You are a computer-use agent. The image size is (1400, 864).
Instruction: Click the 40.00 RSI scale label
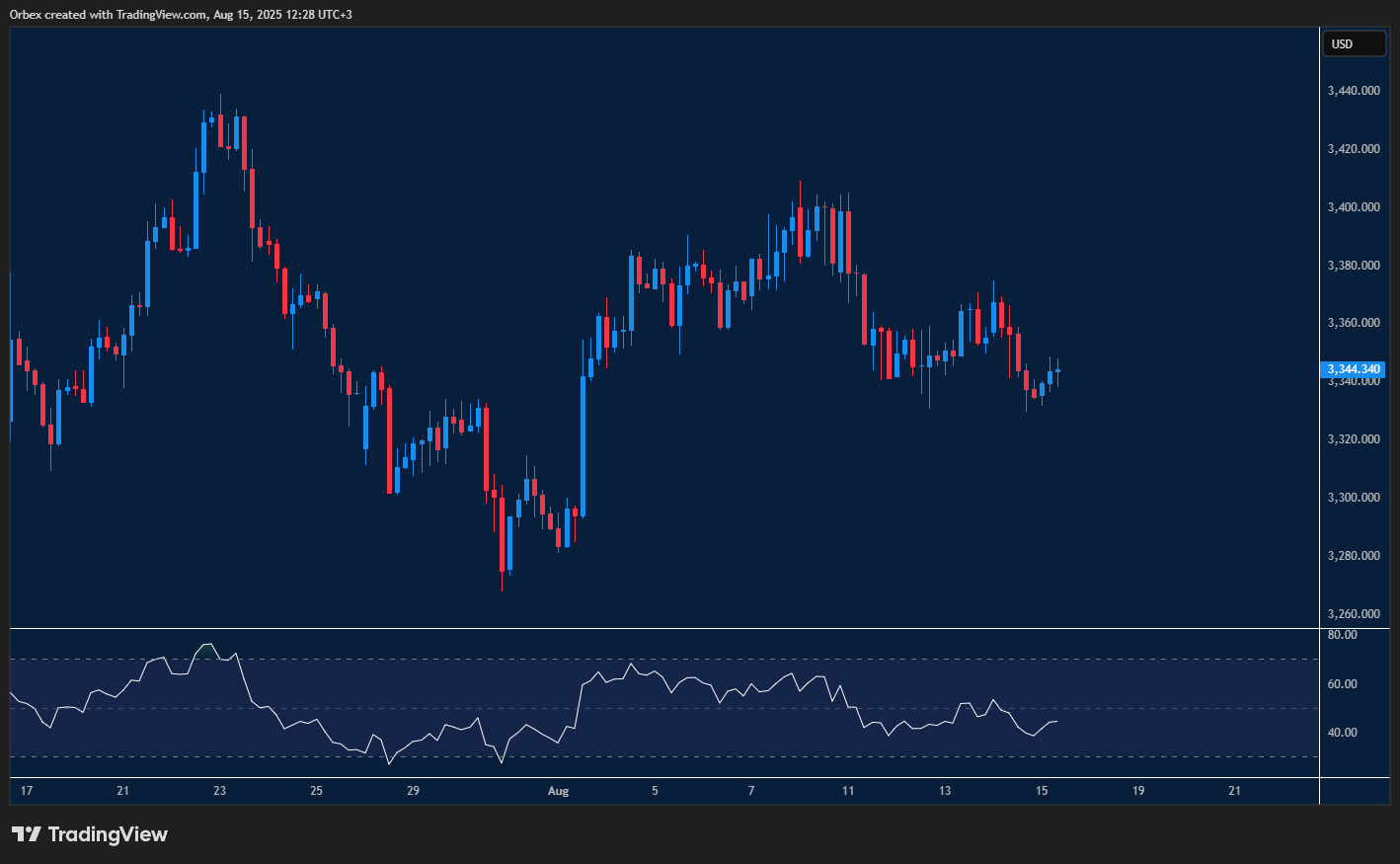[1342, 732]
